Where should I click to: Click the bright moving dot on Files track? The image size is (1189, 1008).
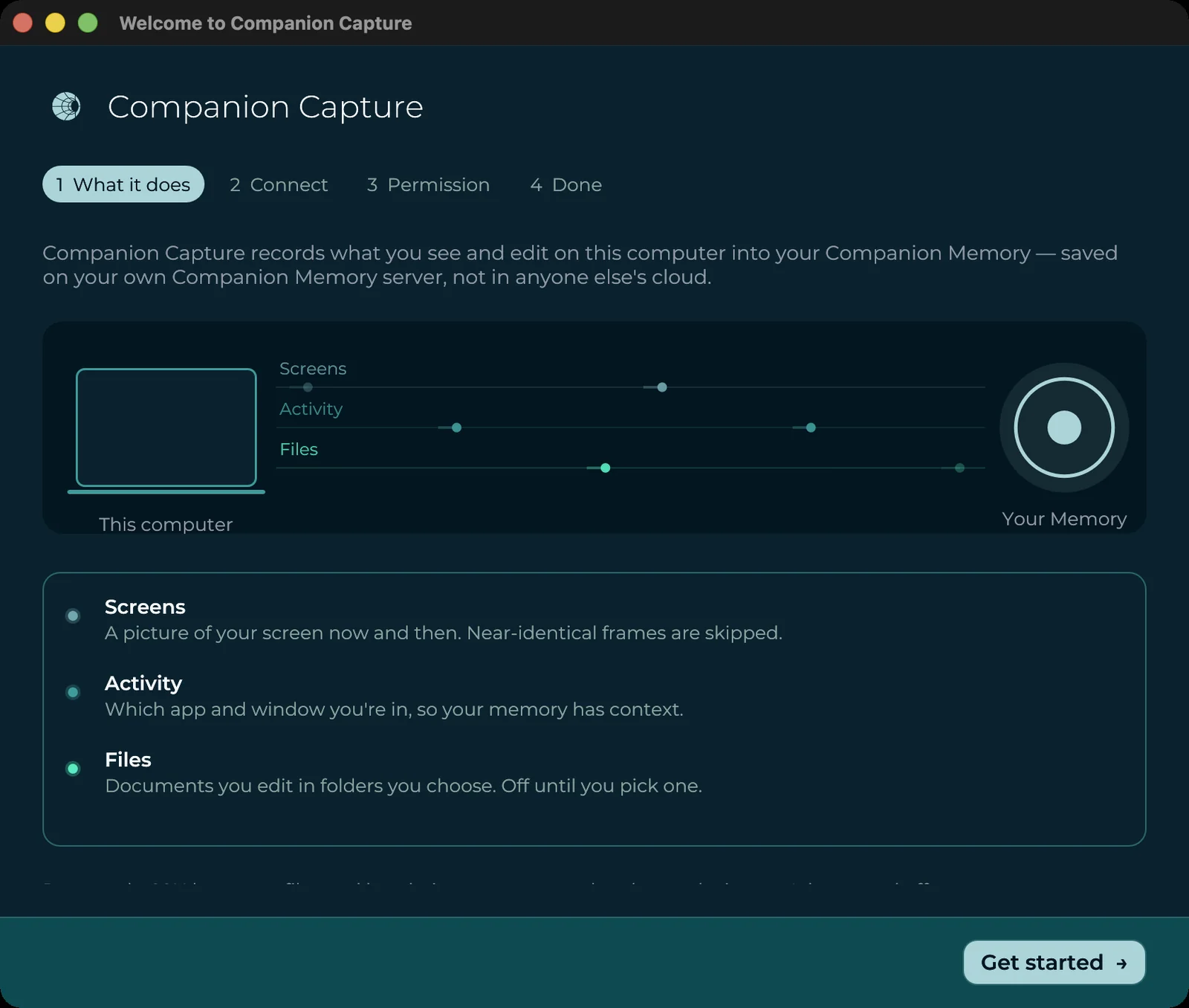[605, 468]
